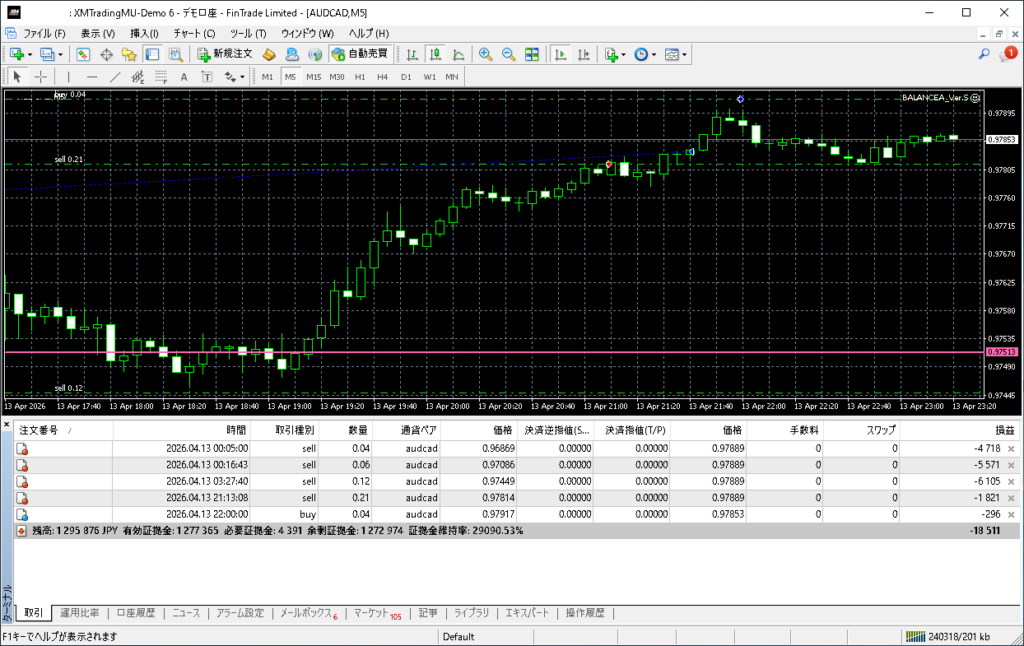Select the Fibonacci retracement tool

pyautogui.click(x=161, y=76)
